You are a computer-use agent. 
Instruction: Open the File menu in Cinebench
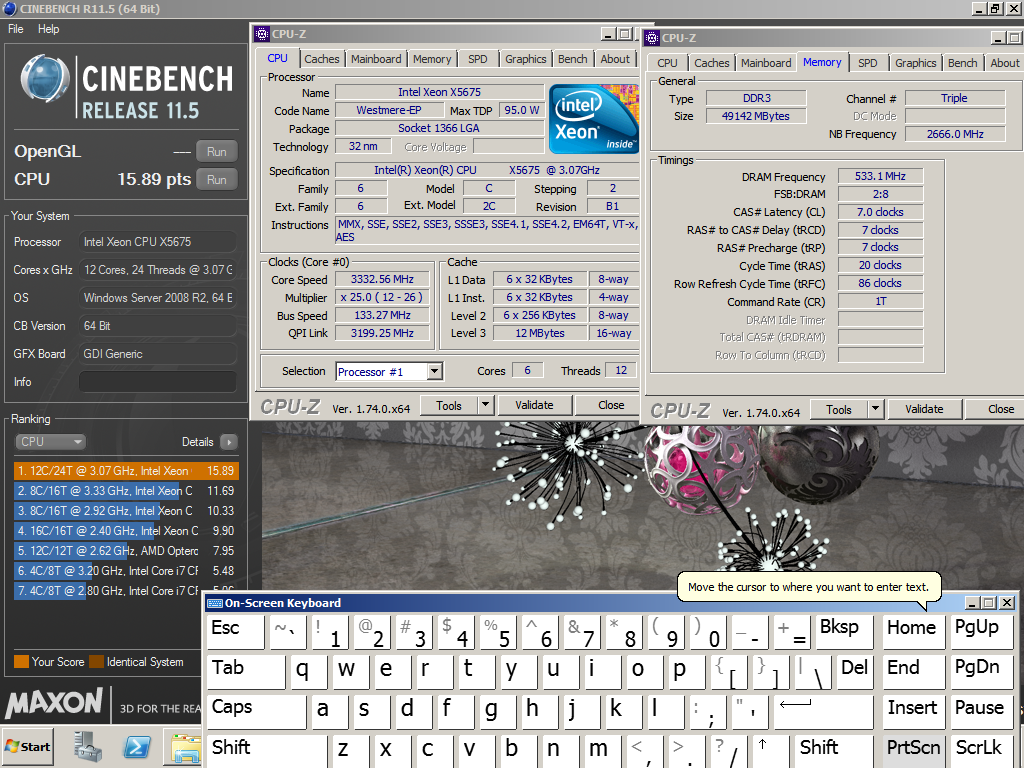tap(16, 29)
